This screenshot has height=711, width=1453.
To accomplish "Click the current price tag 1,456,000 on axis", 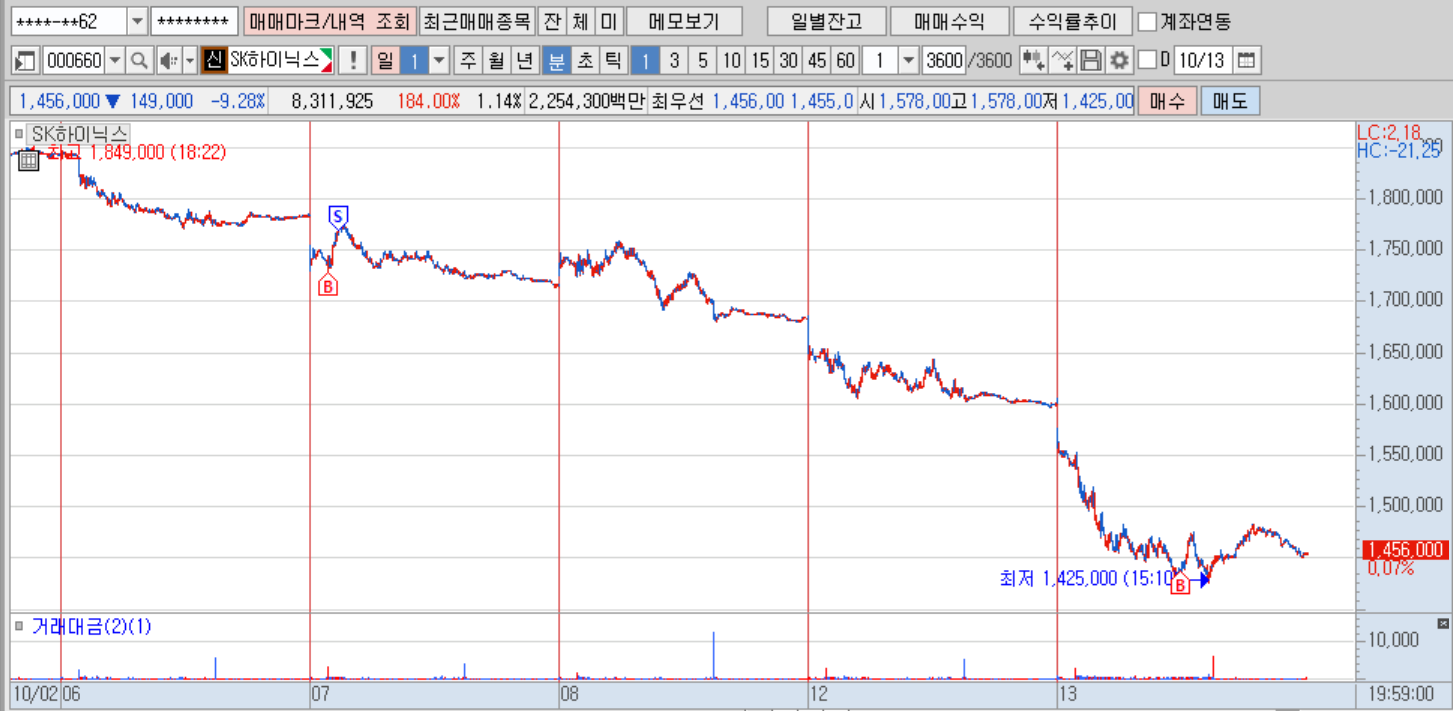I will pyautogui.click(x=1405, y=550).
